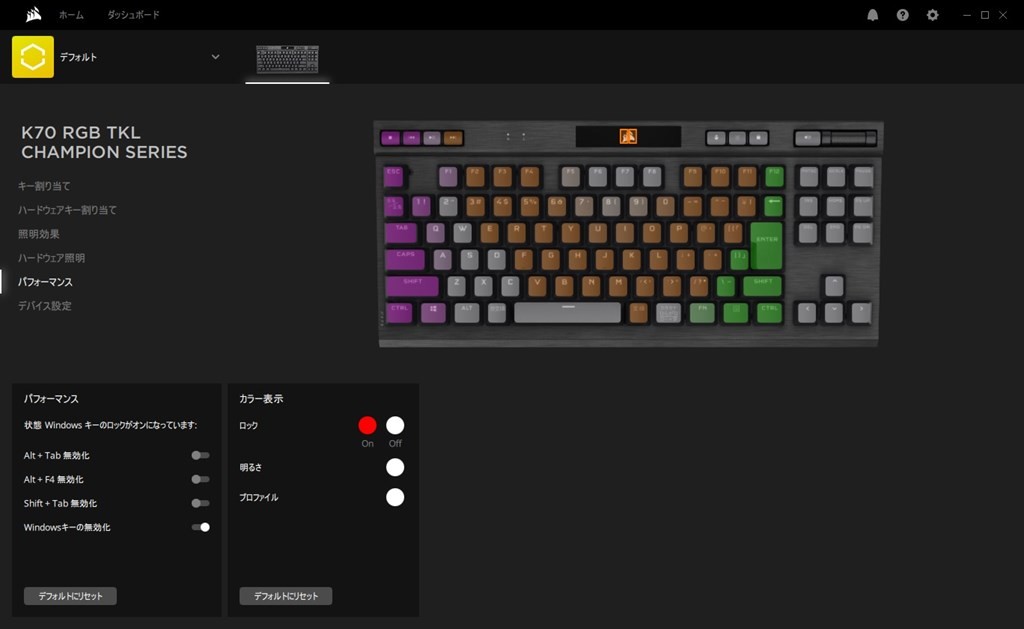Click the right arrow key on keyboard
The width and height of the screenshot is (1024, 629).
click(x=861, y=312)
